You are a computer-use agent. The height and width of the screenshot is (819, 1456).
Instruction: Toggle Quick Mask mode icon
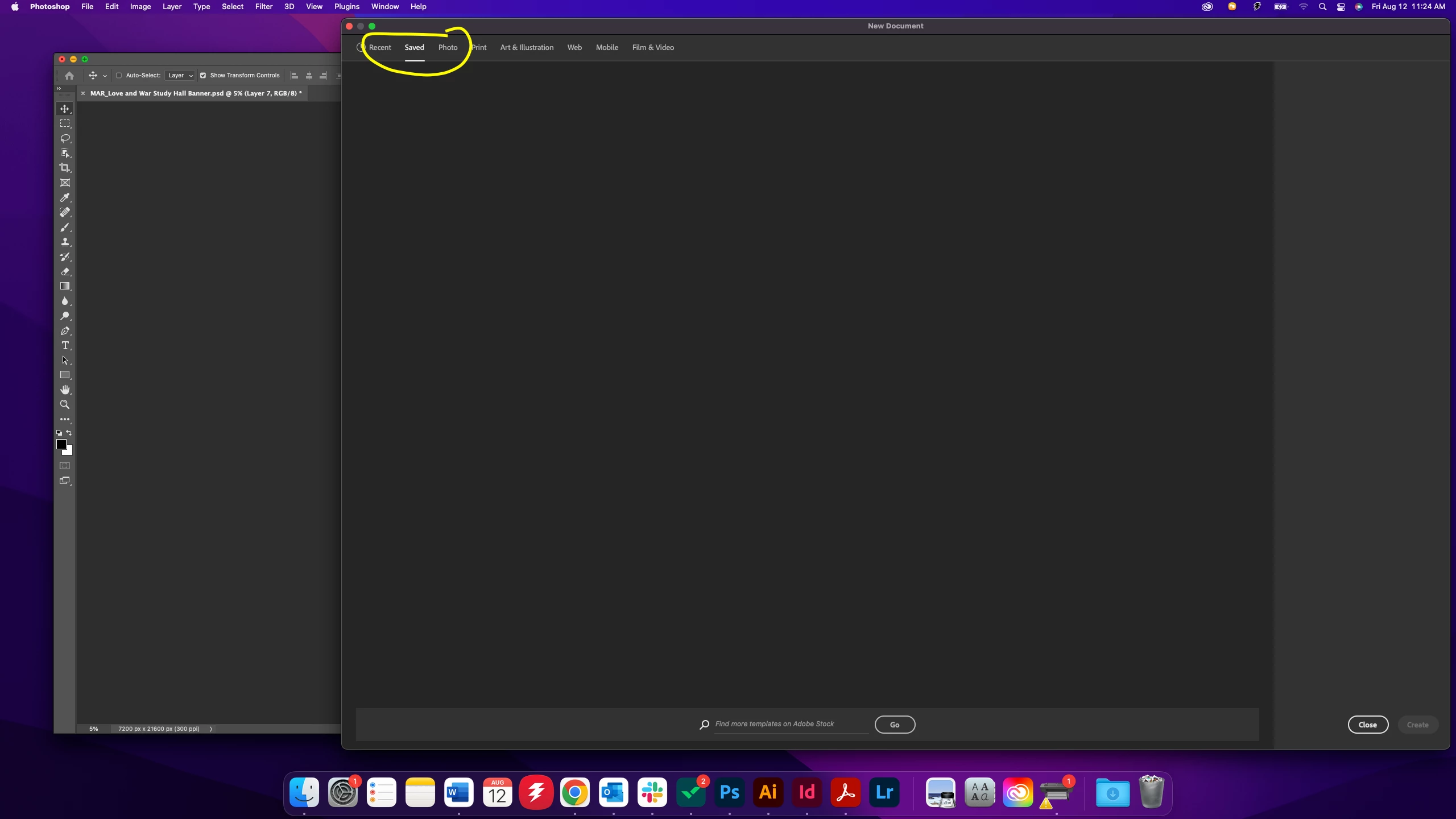tap(65, 466)
